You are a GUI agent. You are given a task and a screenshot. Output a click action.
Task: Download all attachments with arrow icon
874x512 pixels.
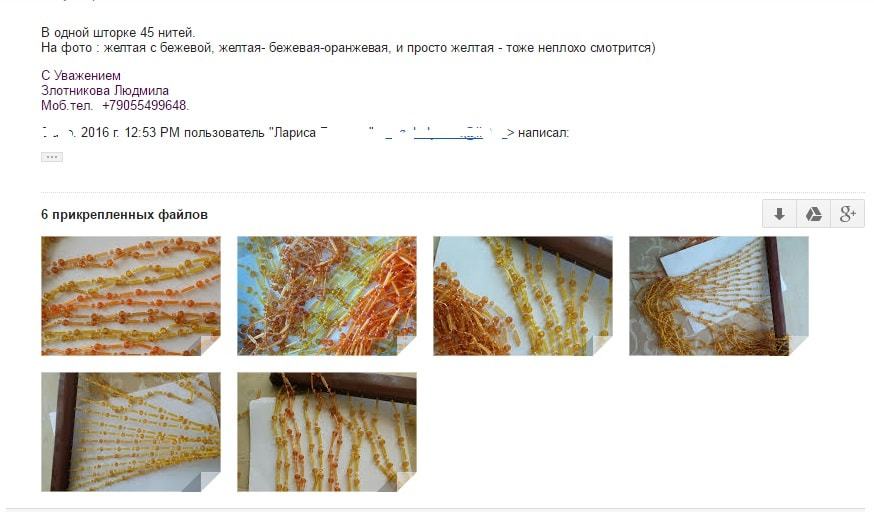(779, 213)
